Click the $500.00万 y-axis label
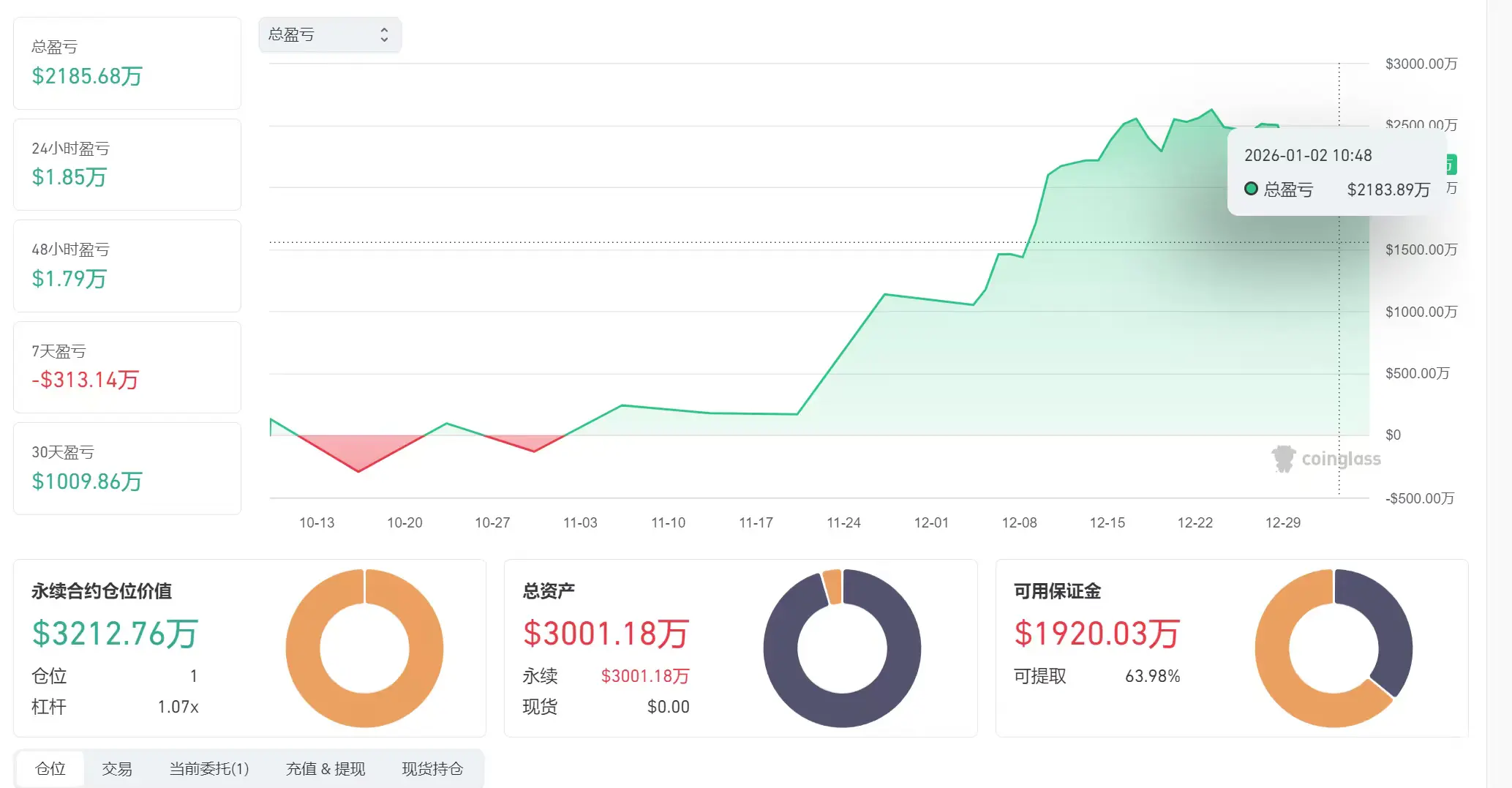Viewport: 1512px width, 788px height. (x=1418, y=373)
